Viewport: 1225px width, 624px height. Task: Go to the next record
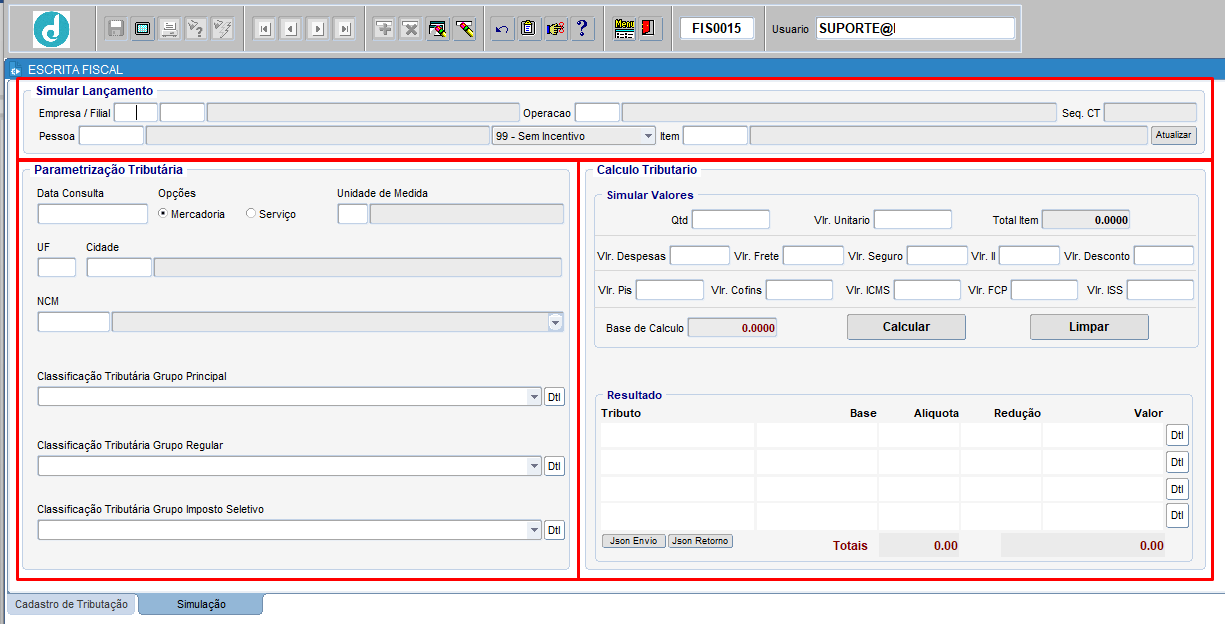pos(318,29)
